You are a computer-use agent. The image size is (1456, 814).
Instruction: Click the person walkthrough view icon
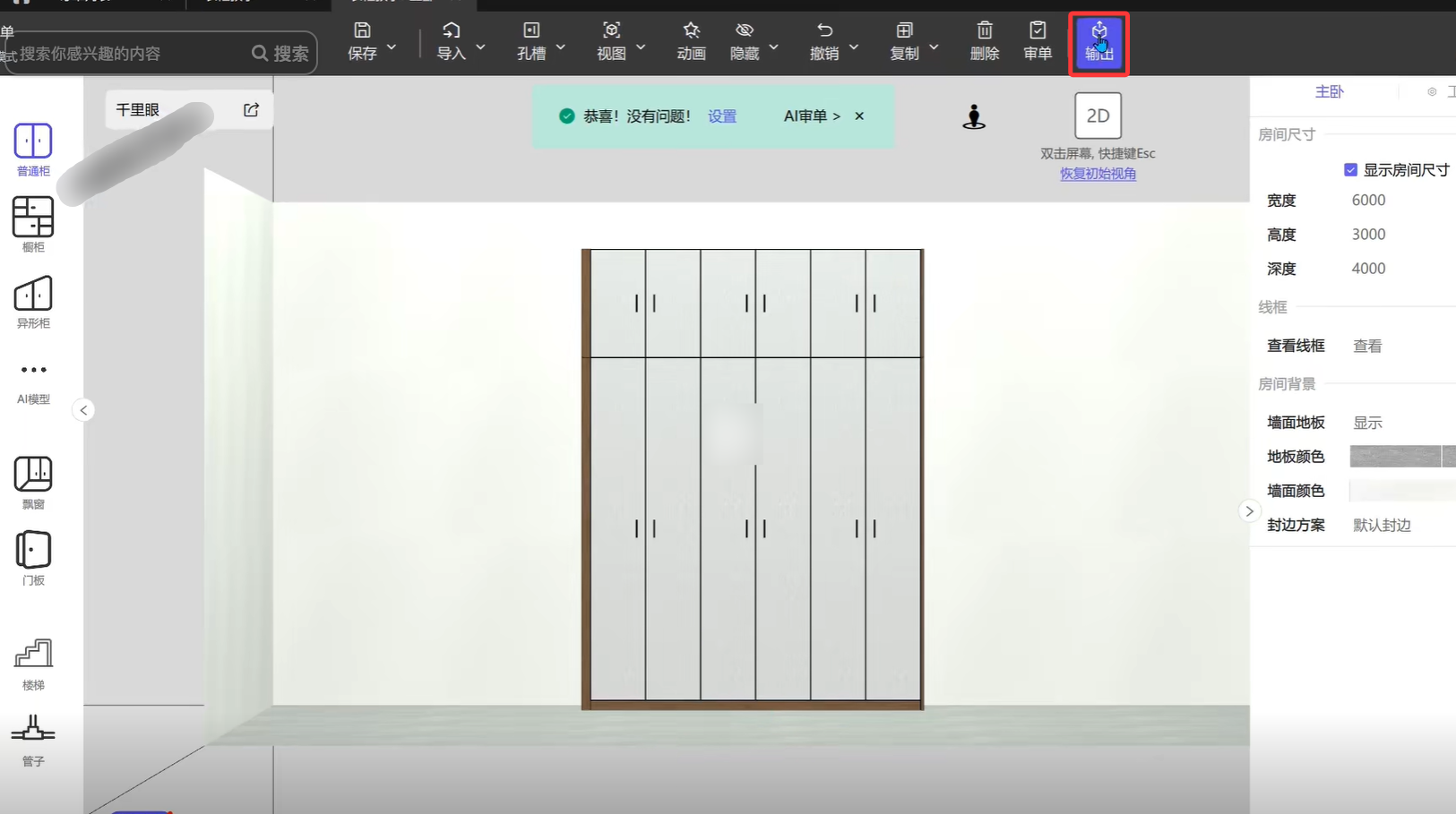point(974,117)
